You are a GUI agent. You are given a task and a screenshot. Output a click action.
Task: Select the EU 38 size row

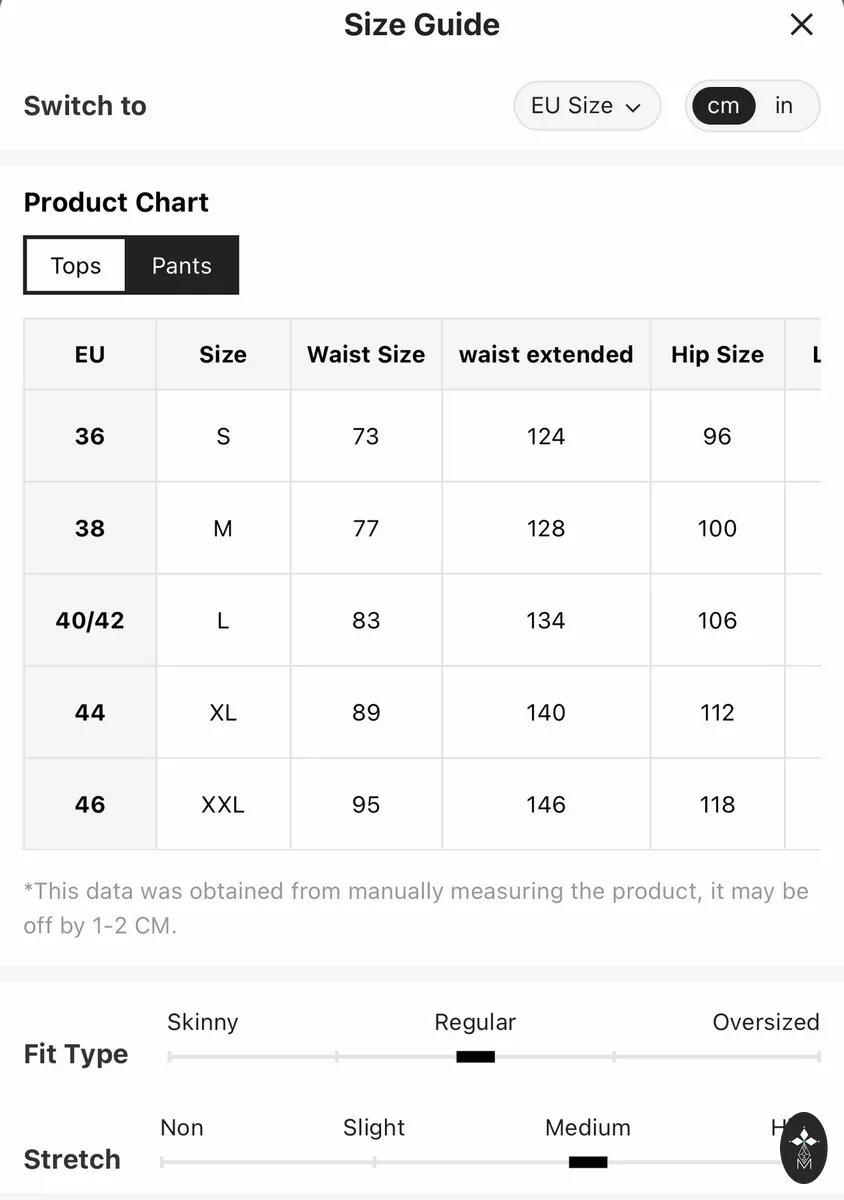tap(422, 528)
